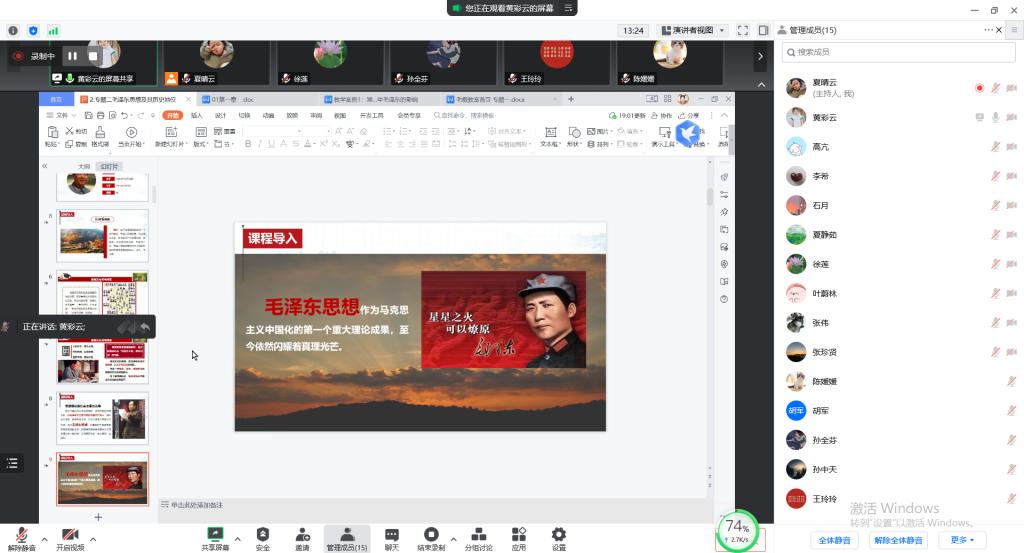Open the 更多 dropdown in member panel
This screenshot has height=553, width=1024.
tap(962, 540)
